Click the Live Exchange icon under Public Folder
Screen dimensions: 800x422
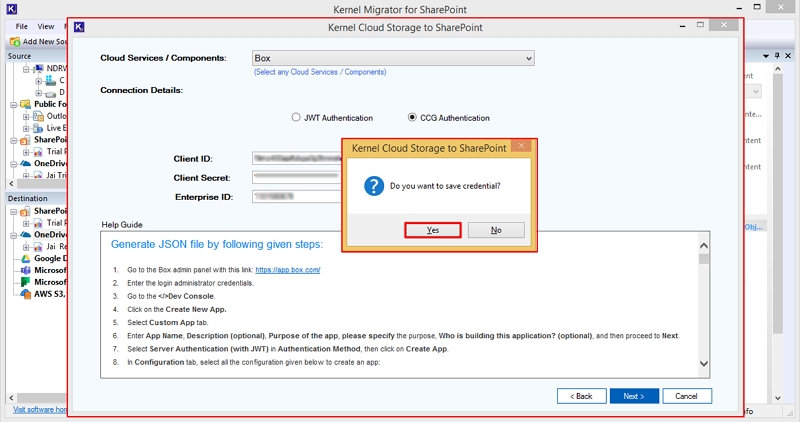[38, 128]
